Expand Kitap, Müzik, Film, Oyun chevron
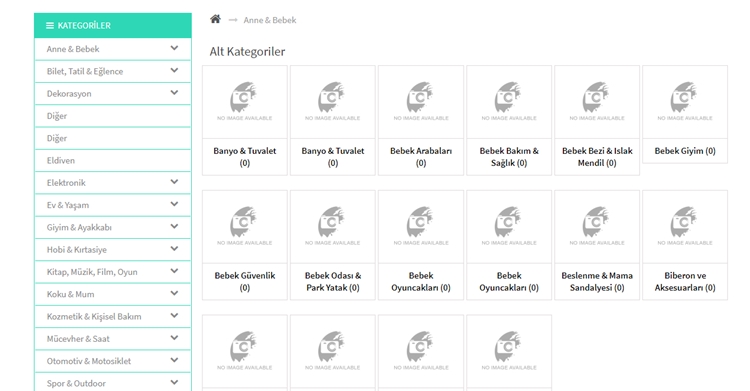The width and height of the screenshot is (750, 391). [x=174, y=271]
